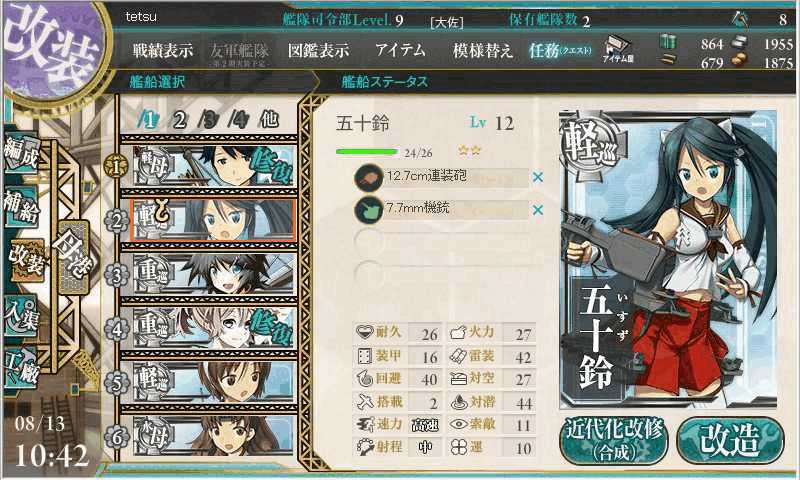Open the 工廠 factory sidebar icon
Image resolution: width=800 pixels, height=480 pixels.
click(21, 369)
